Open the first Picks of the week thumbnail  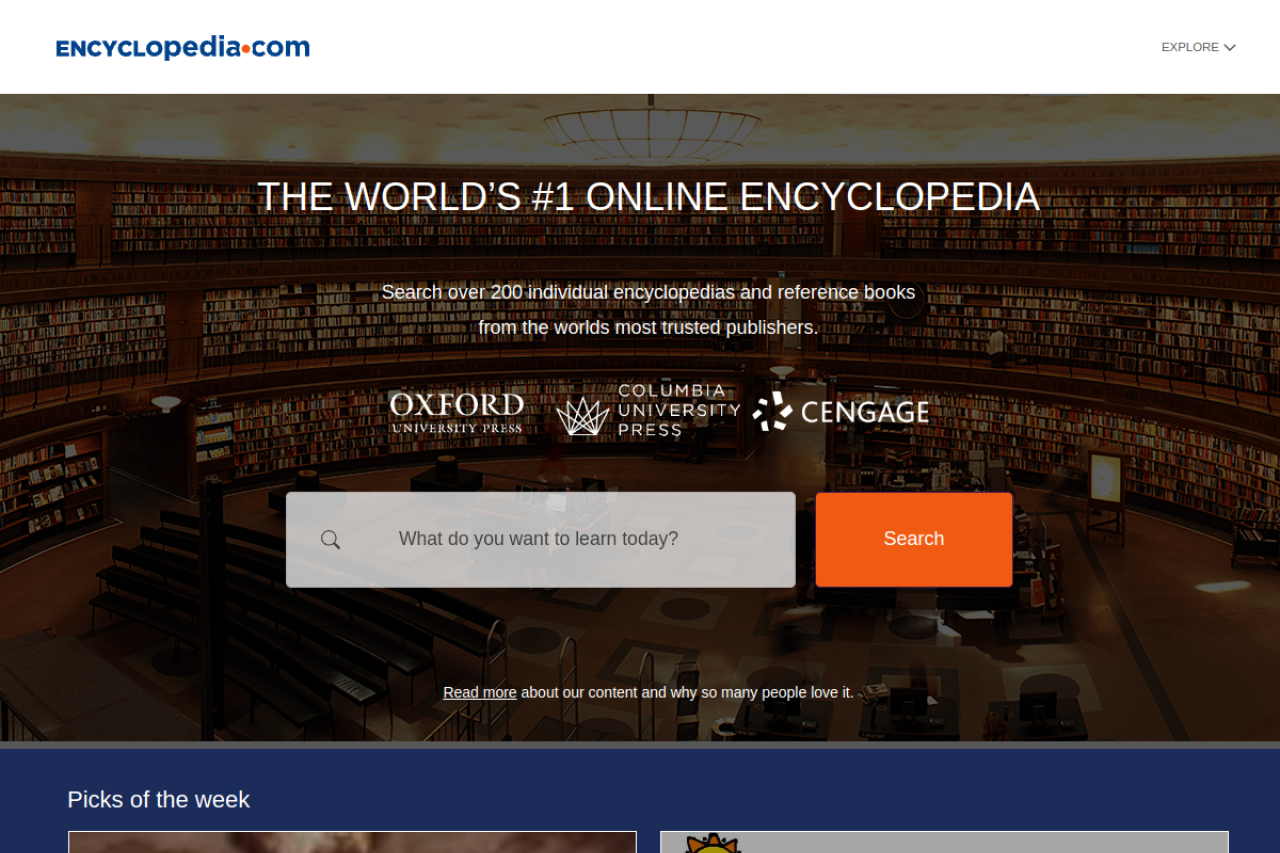352,842
